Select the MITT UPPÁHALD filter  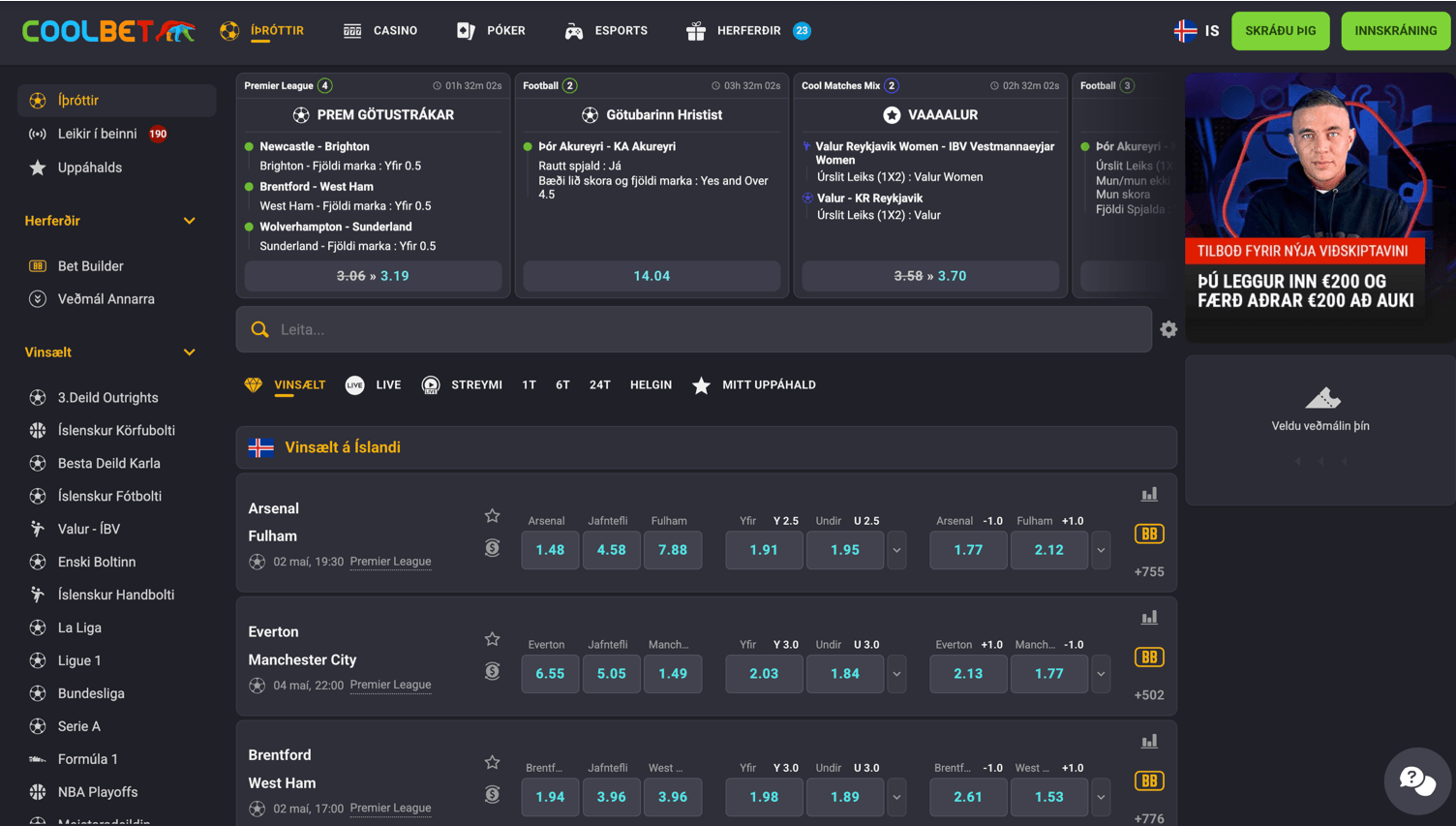click(x=754, y=385)
